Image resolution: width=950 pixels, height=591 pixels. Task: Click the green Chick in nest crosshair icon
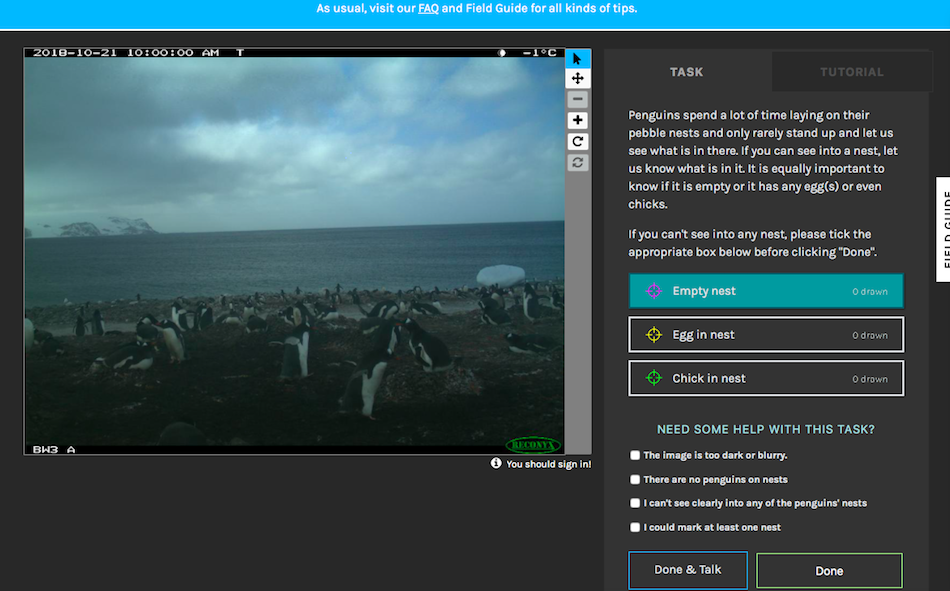click(x=654, y=378)
